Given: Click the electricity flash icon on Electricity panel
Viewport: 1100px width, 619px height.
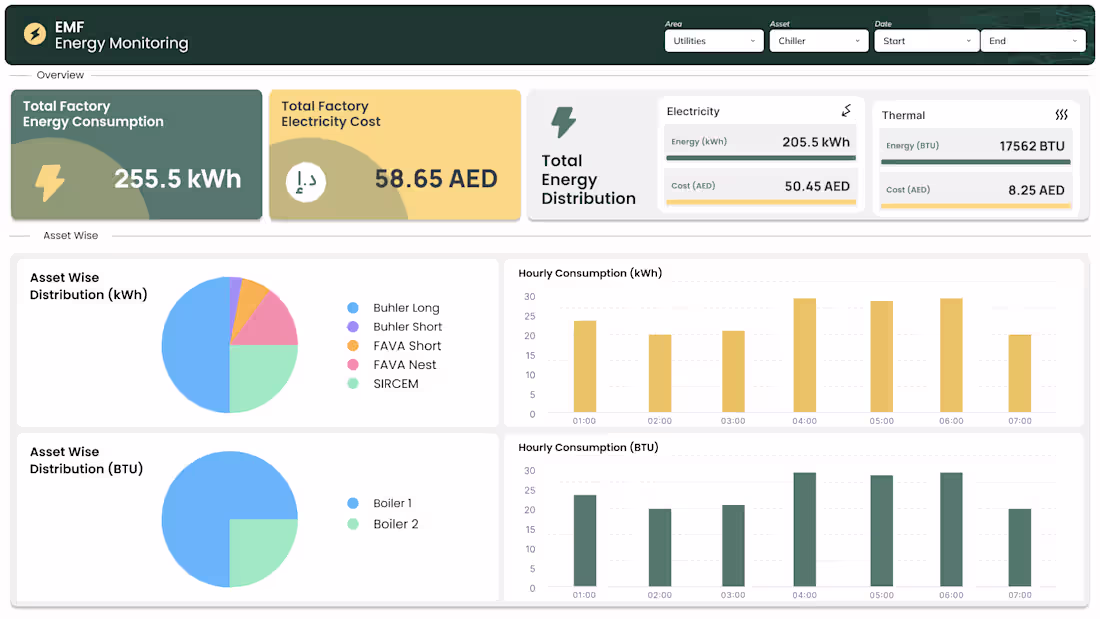Looking at the screenshot, I should point(847,109).
